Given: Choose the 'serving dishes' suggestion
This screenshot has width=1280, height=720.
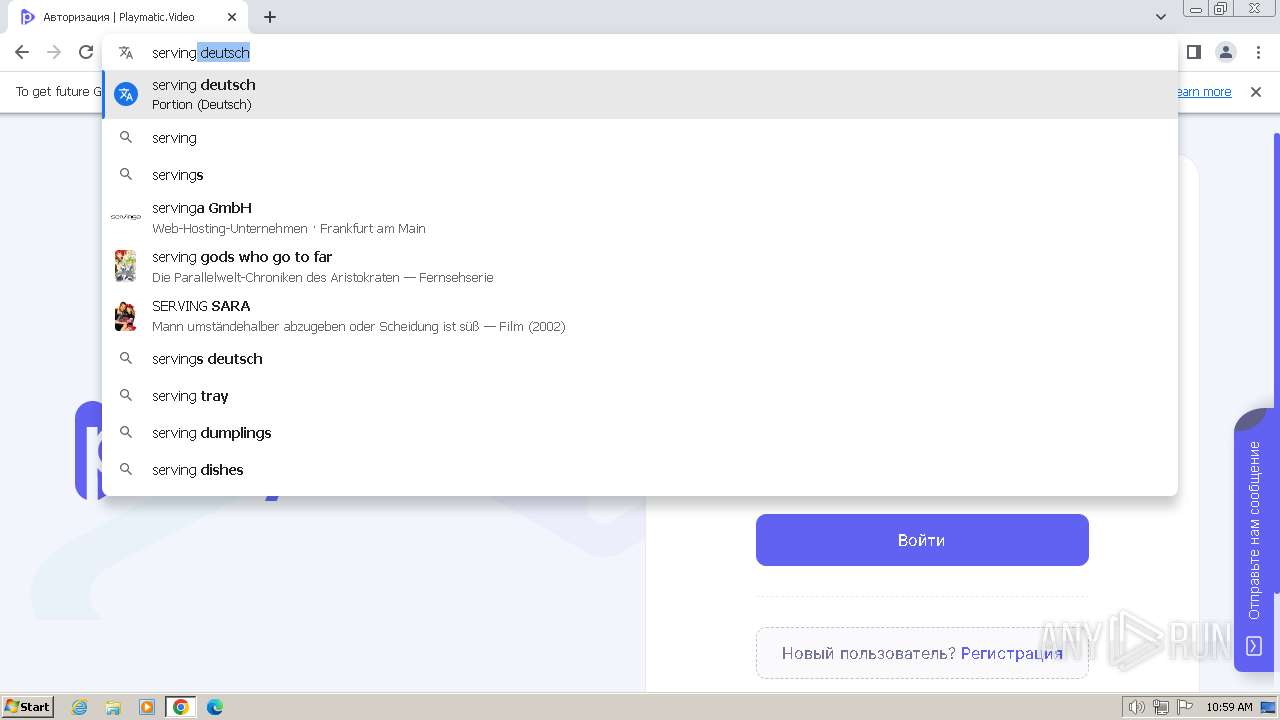Looking at the screenshot, I should point(640,470).
